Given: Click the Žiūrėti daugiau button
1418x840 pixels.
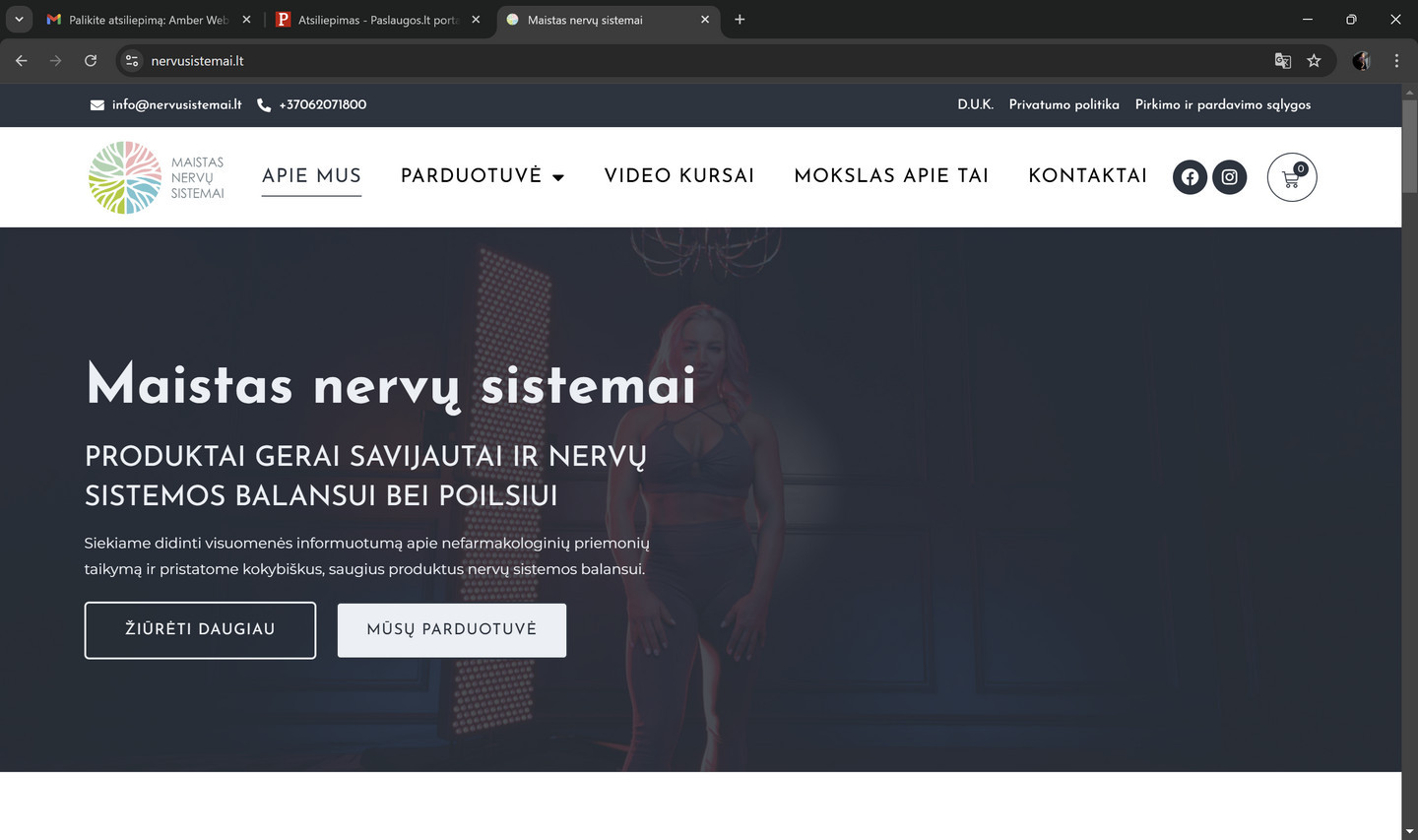Looking at the screenshot, I should coord(200,630).
